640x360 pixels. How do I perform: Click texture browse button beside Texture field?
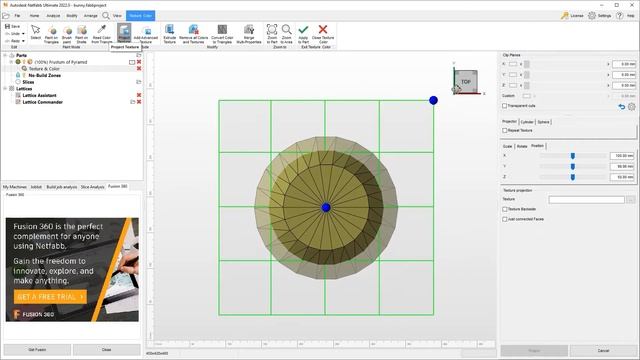pyautogui.click(x=631, y=200)
